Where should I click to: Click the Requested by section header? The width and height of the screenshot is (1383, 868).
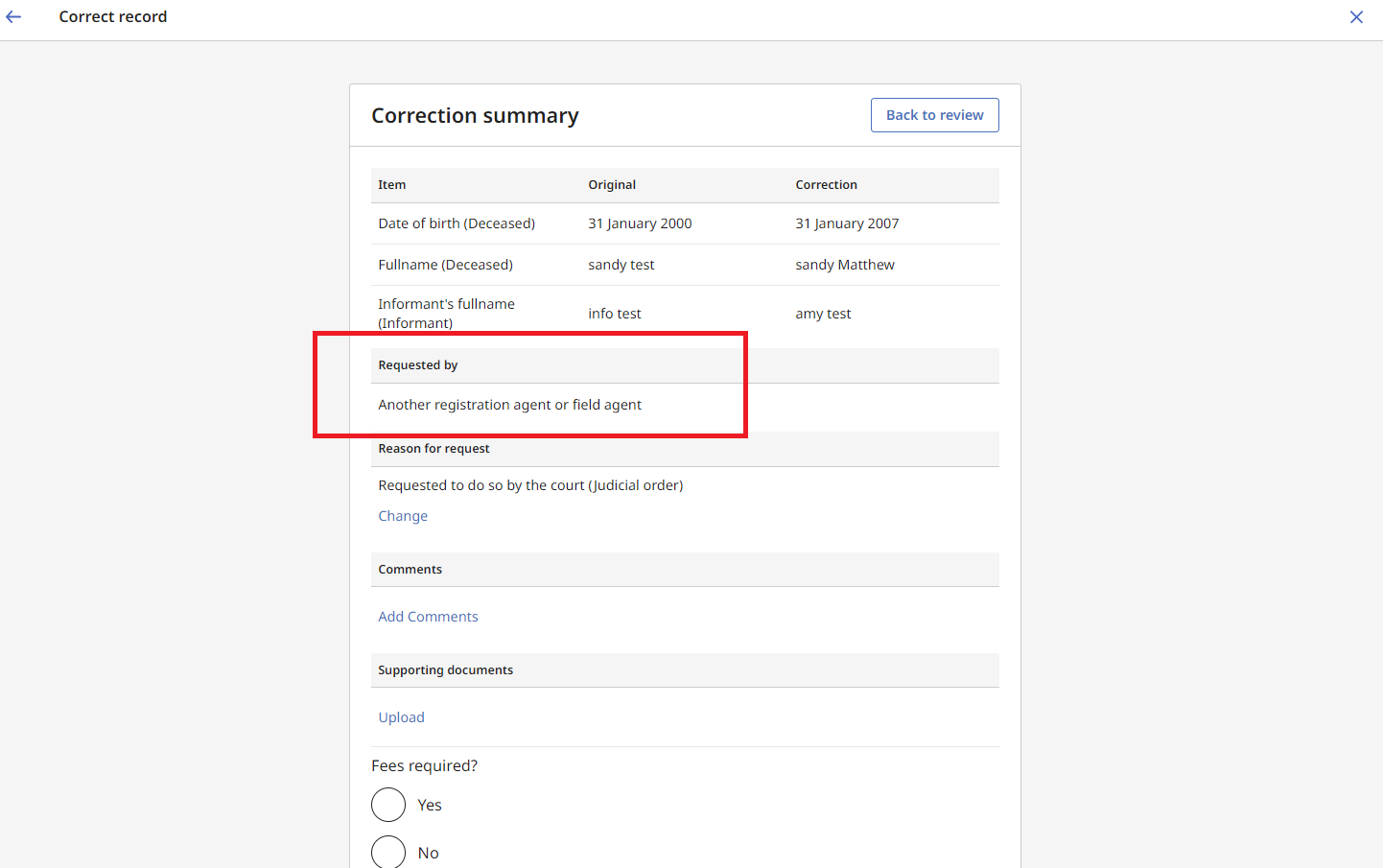tap(418, 364)
